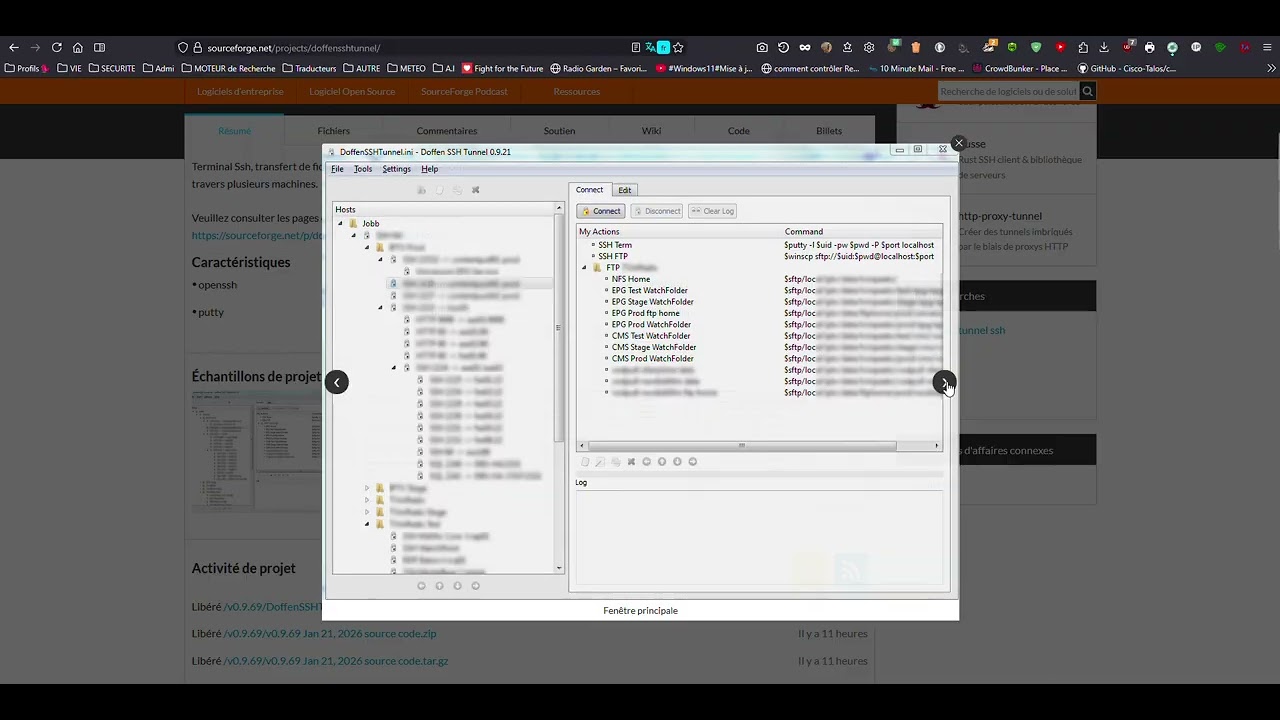Select the NFS Home action

pos(631,279)
